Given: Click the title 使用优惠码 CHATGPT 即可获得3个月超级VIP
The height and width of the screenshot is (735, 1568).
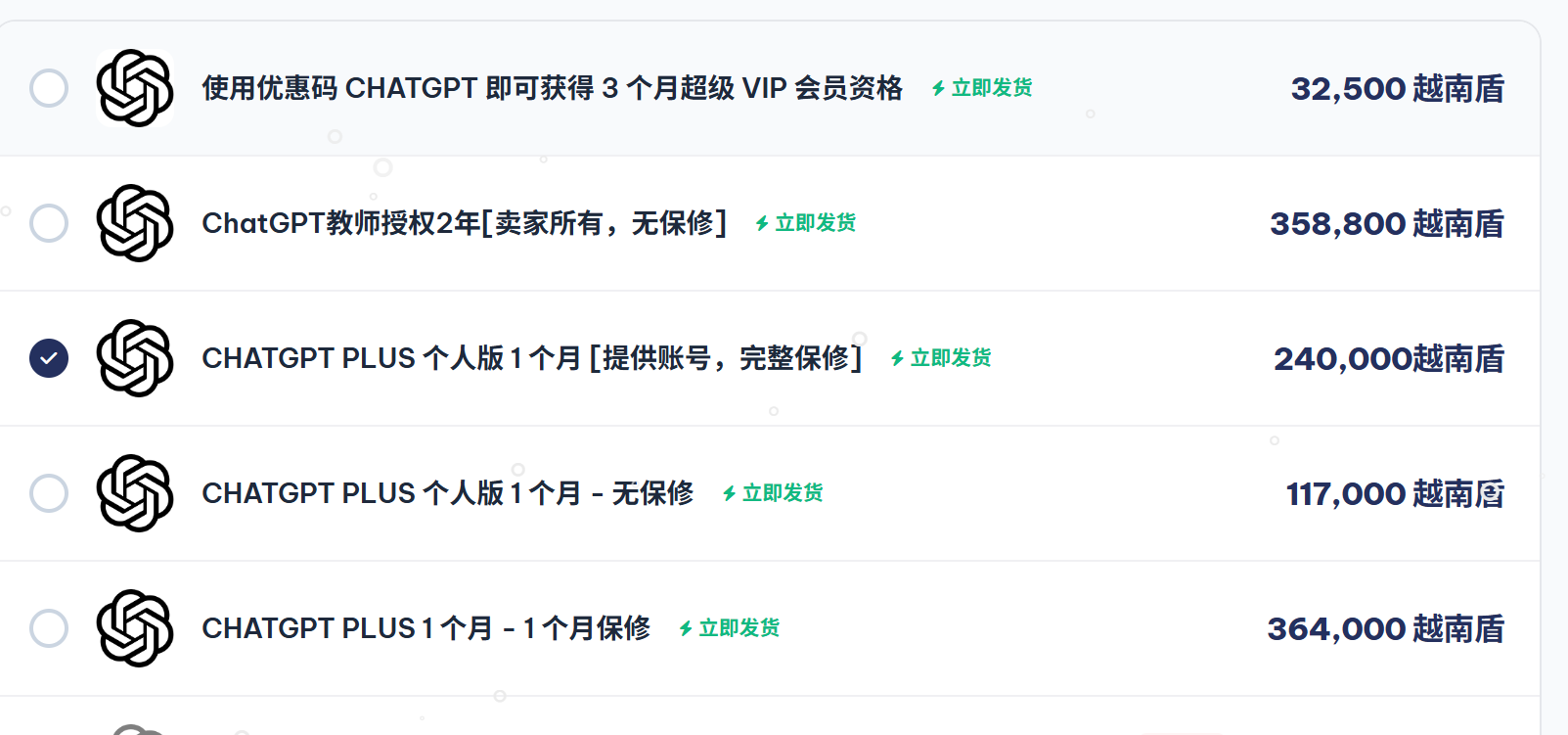Looking at the screenshot, I should click(x=553, y=88).
